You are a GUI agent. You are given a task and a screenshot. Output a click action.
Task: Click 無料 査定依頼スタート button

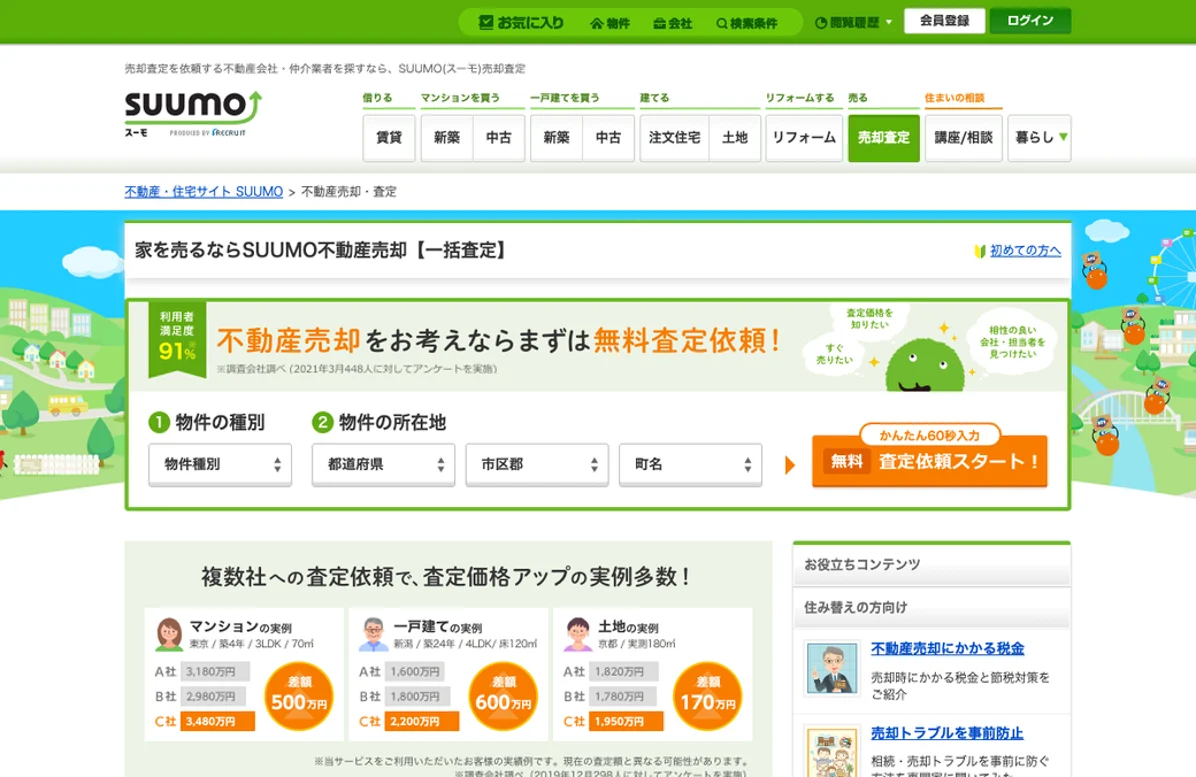coord(929,461)
